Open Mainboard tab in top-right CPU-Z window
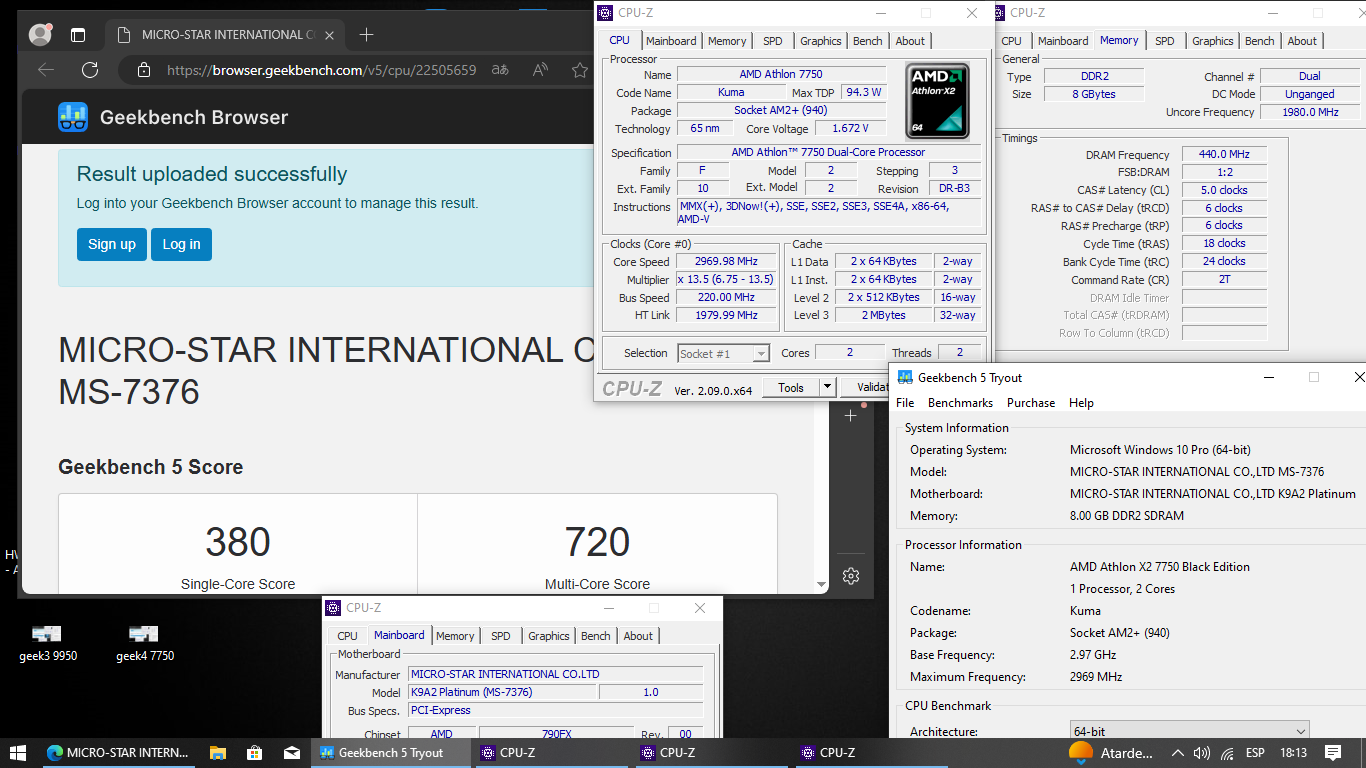This screenshot has height=768, width=1366. tap(1063, 41)
